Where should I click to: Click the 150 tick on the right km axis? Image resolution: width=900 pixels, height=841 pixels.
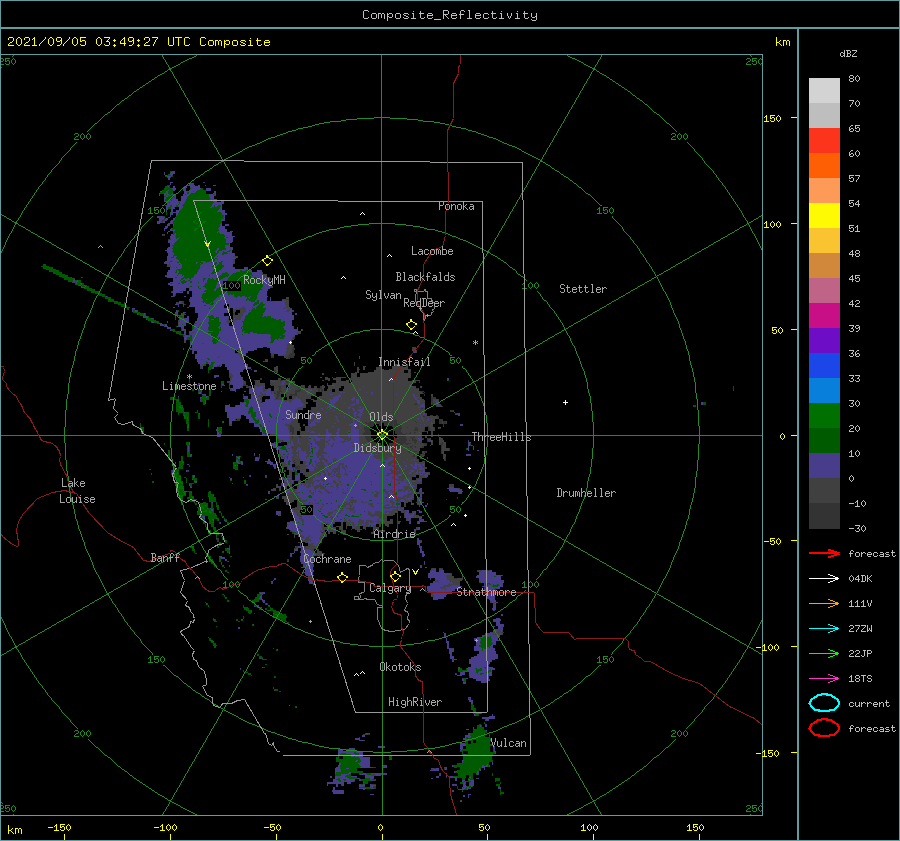pyautogui.click(x=772, y=118)
